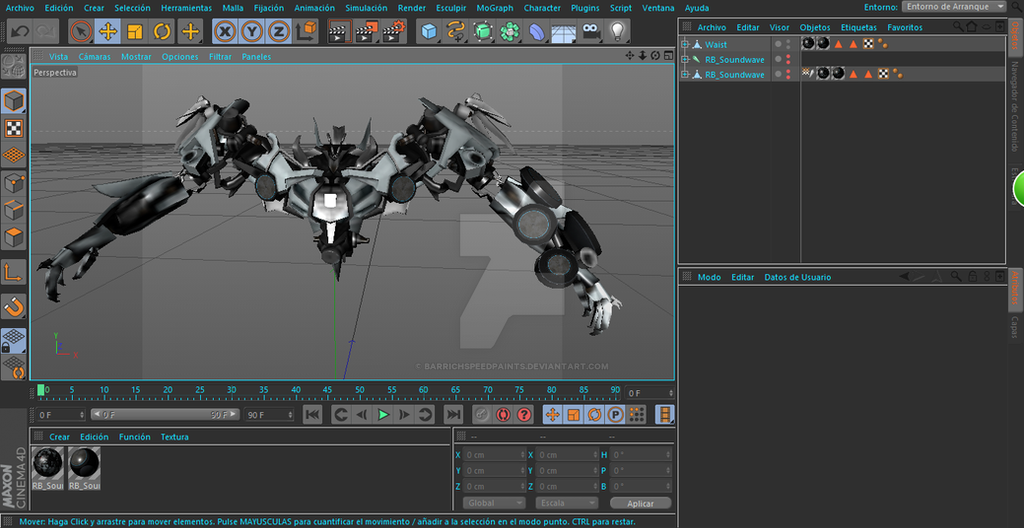Open the Escala size mode dropdown

(x=567, y=503)
